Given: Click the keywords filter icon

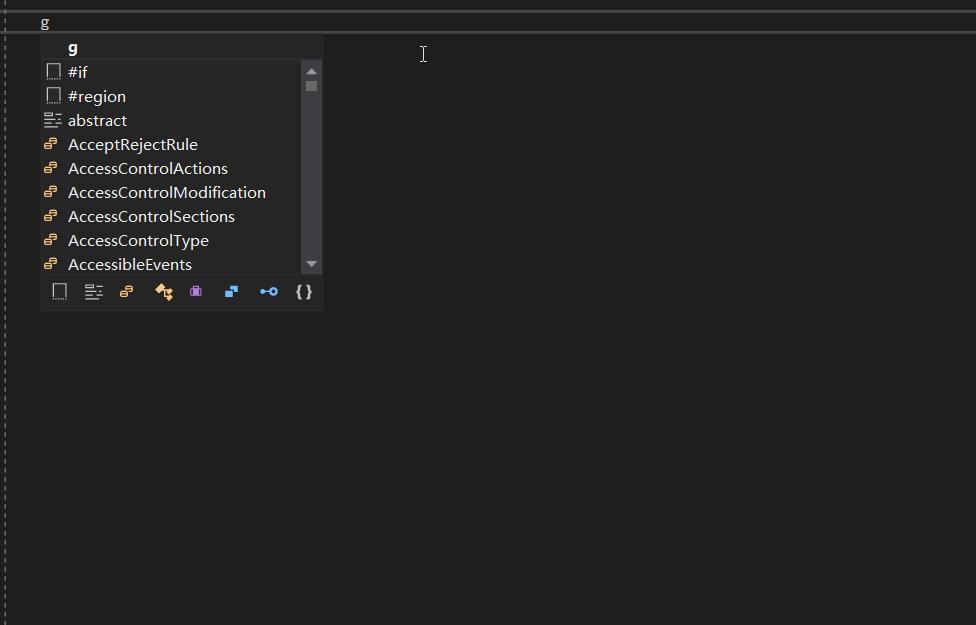Looking at the screenshot, I should [93, 291].
